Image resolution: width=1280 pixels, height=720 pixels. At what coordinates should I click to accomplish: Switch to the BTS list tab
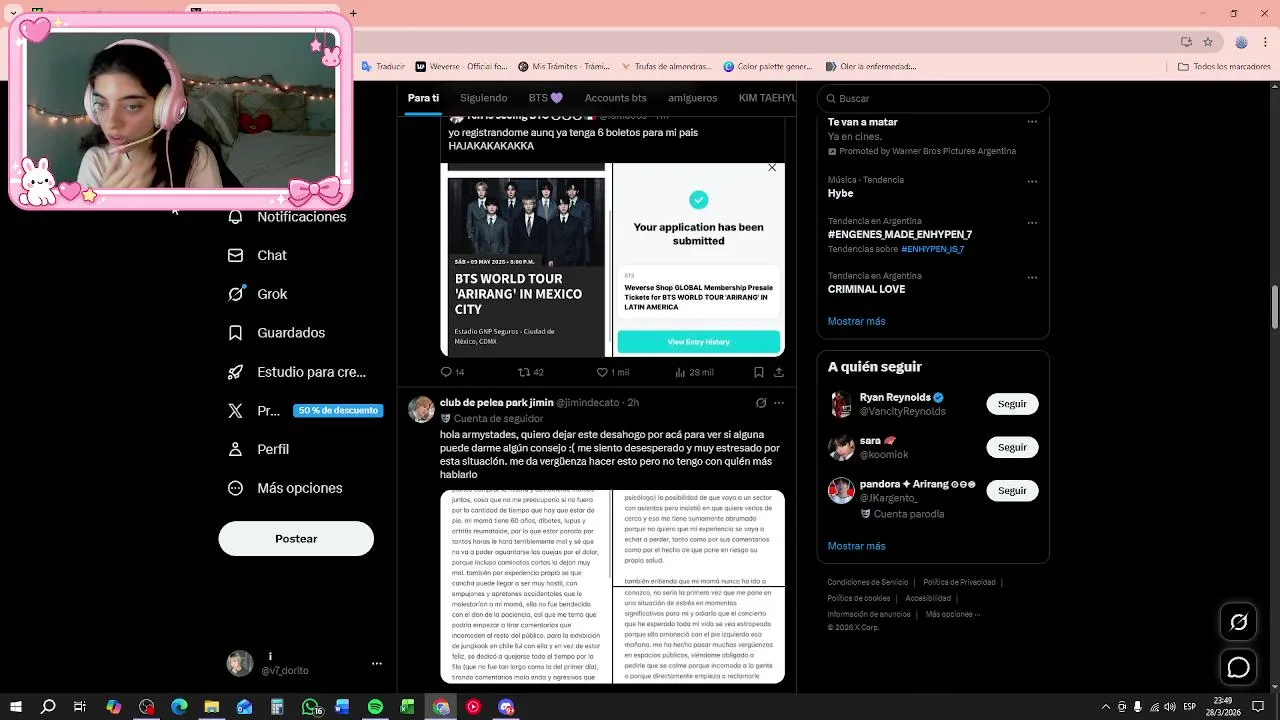point(546,98)
